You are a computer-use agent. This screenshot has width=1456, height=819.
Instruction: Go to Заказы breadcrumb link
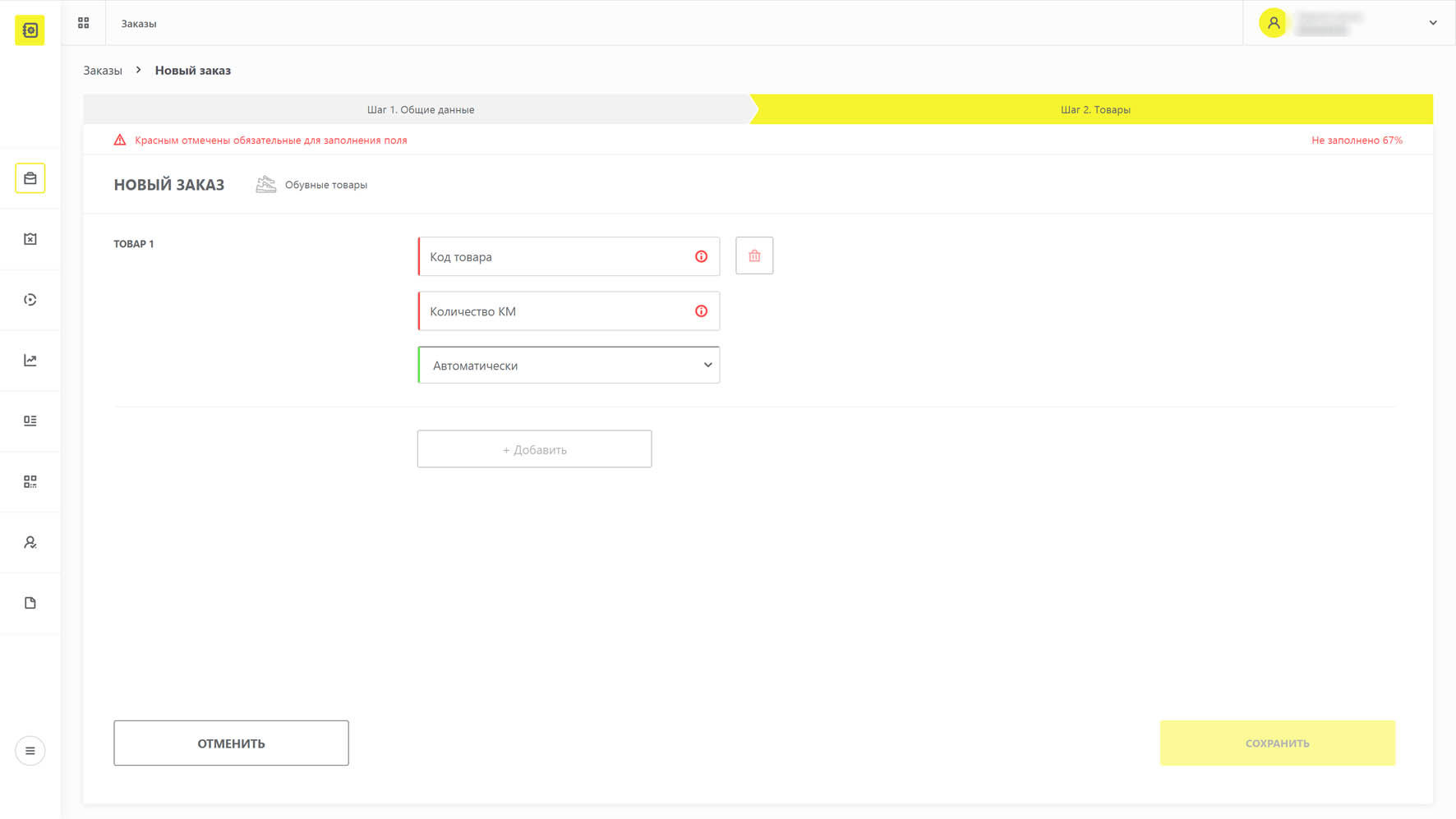pyautogui.click(x=103, y=71)
